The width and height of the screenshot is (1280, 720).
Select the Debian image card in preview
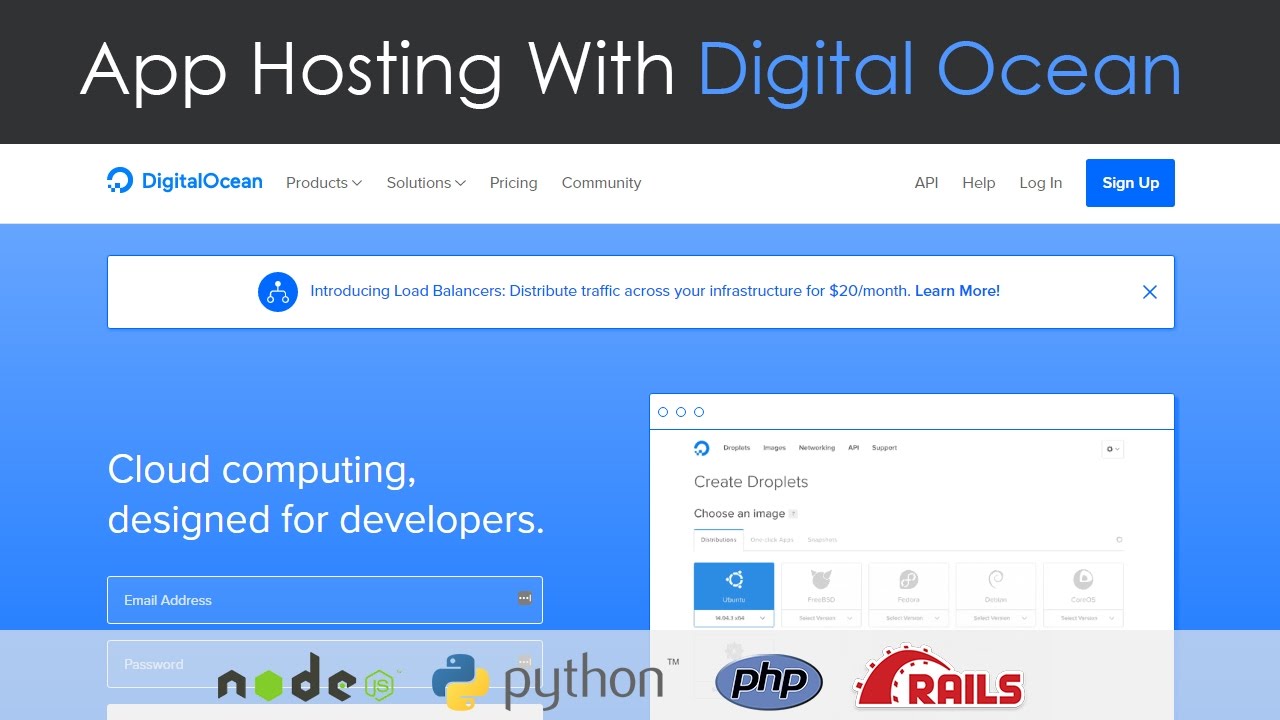996,585
